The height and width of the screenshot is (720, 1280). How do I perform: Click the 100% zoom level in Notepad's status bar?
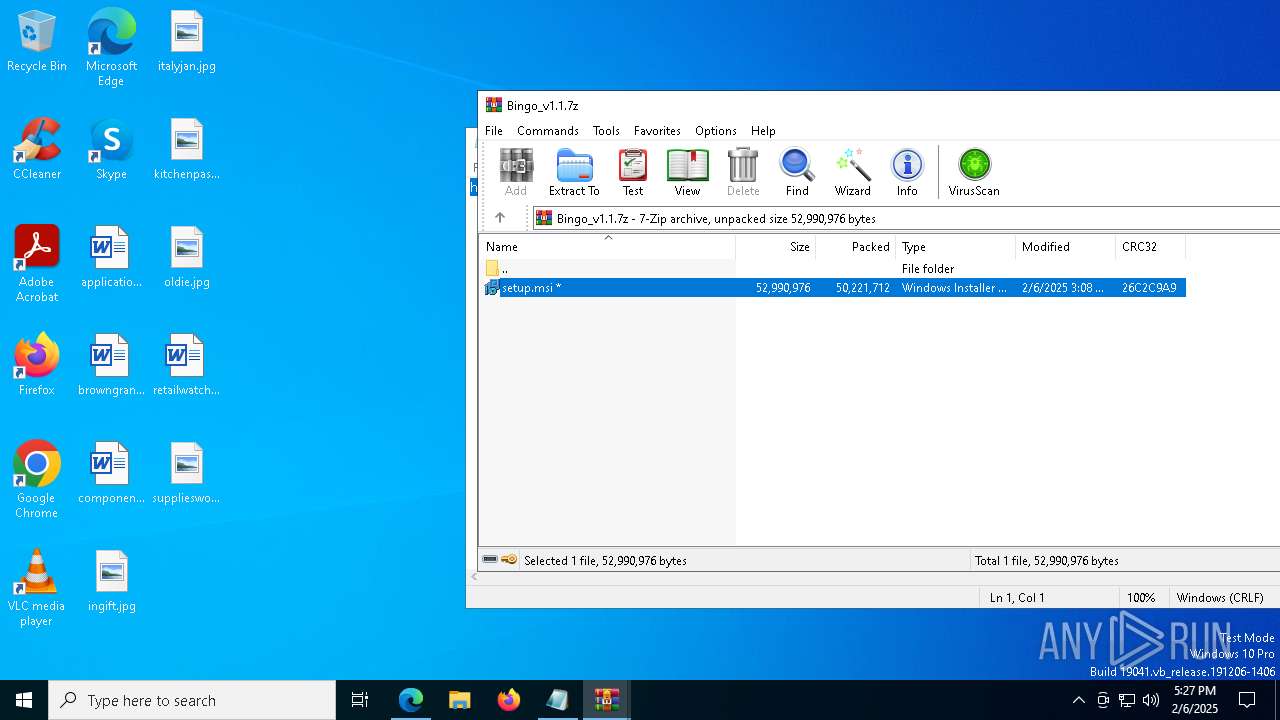[x=1141, y=597]
